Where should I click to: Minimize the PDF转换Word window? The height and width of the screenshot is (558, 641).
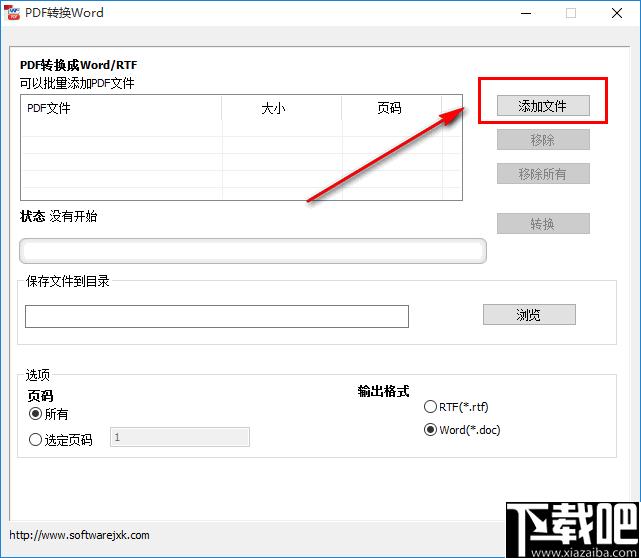(x=526, y=13)
